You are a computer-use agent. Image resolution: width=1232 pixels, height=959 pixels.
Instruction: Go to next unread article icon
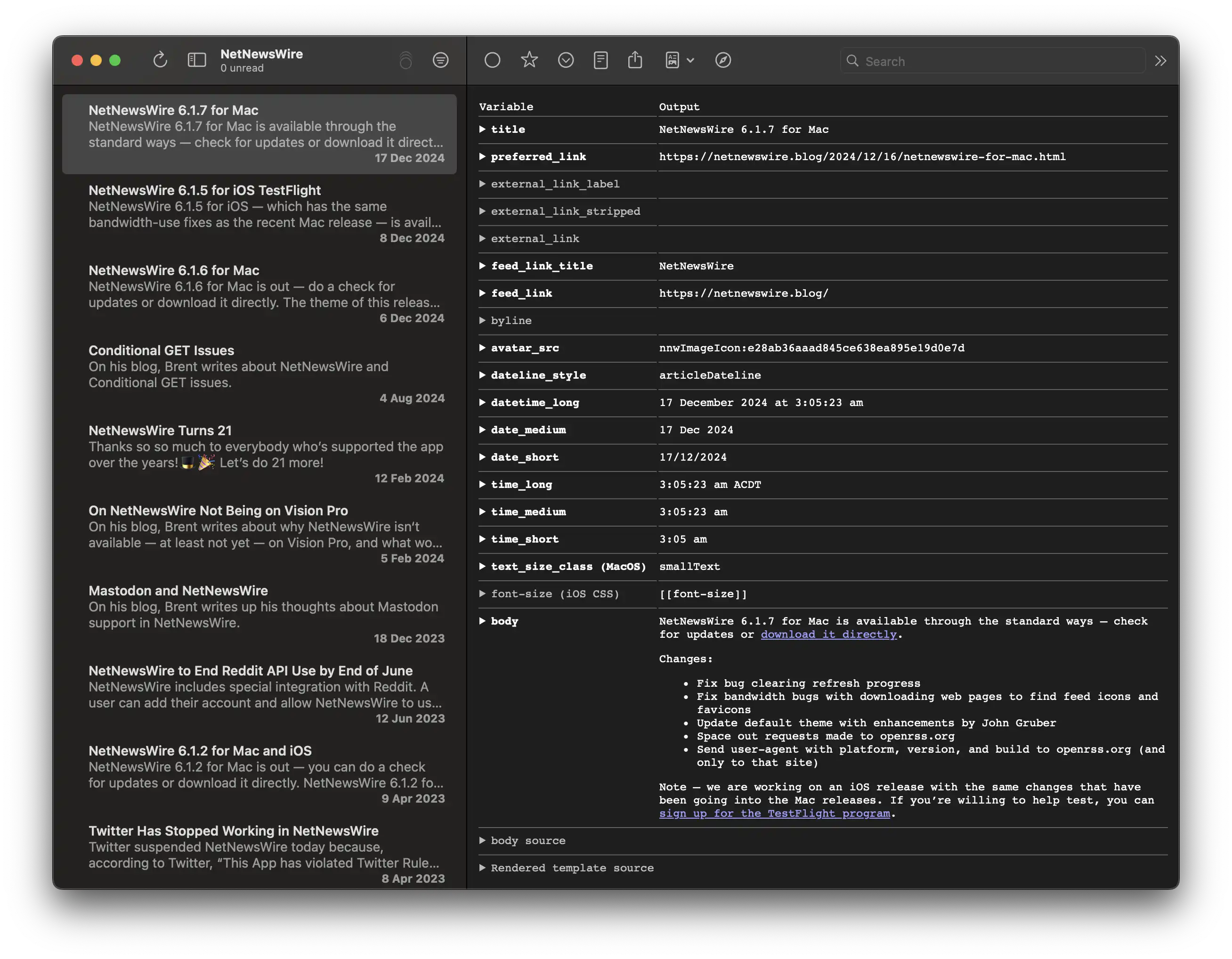pyautogui.click(x=566, y=60)
